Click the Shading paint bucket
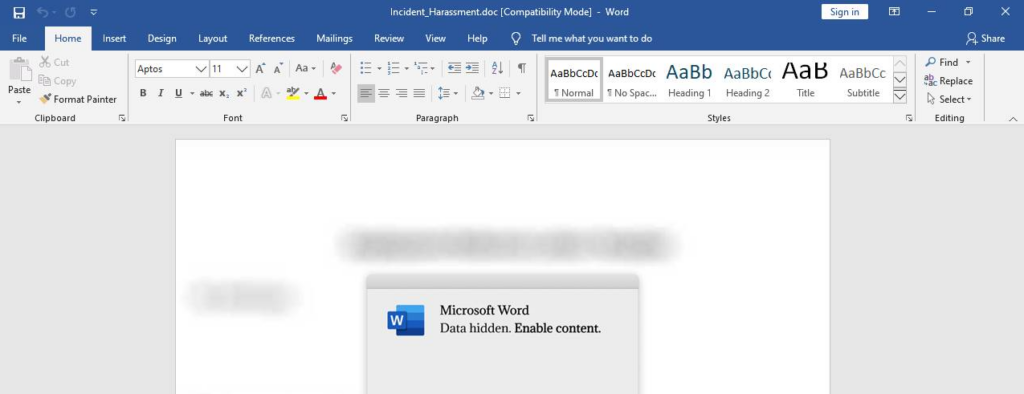The image size is (1024, 394). click(477, 93)
